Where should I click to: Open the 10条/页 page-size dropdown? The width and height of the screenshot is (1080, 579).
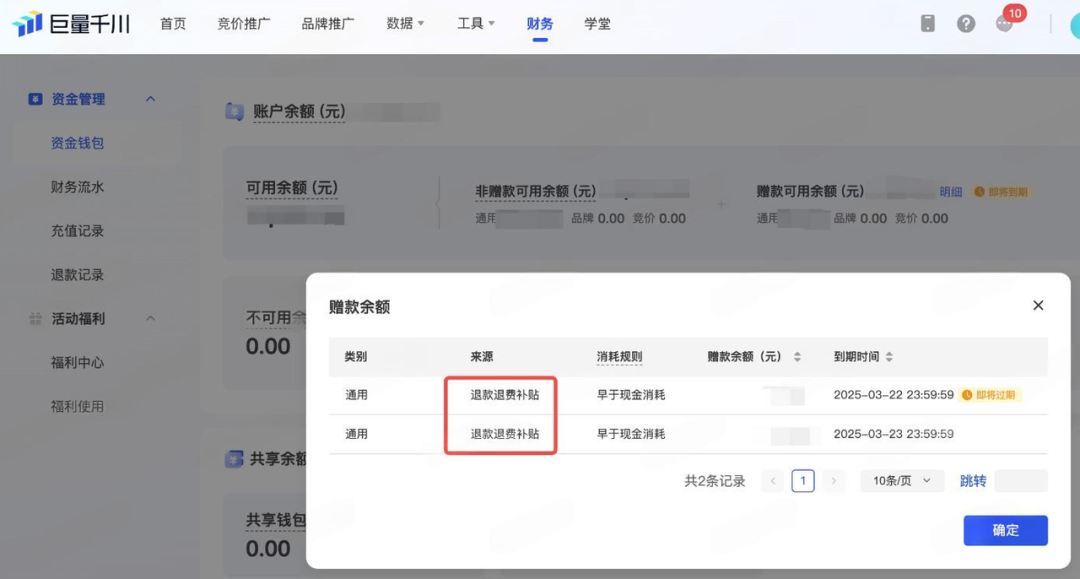[902, 480]
